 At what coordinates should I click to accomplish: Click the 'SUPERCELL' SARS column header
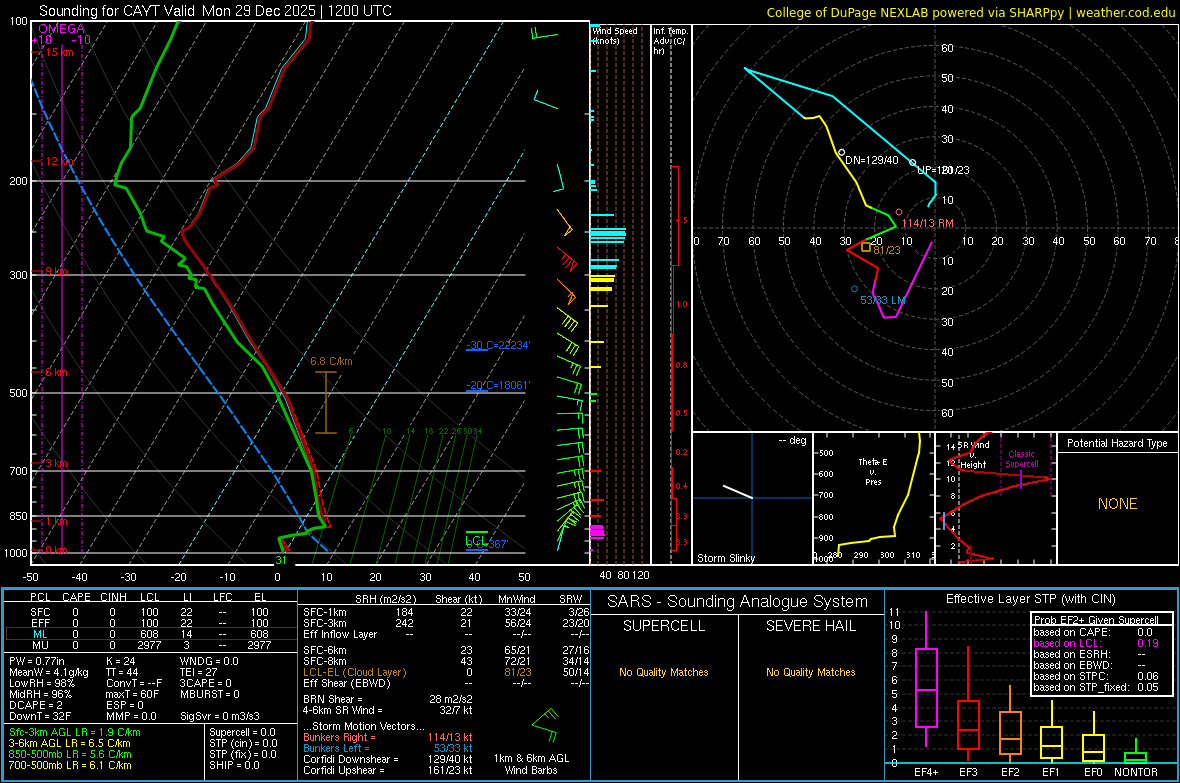pos(664,626)
